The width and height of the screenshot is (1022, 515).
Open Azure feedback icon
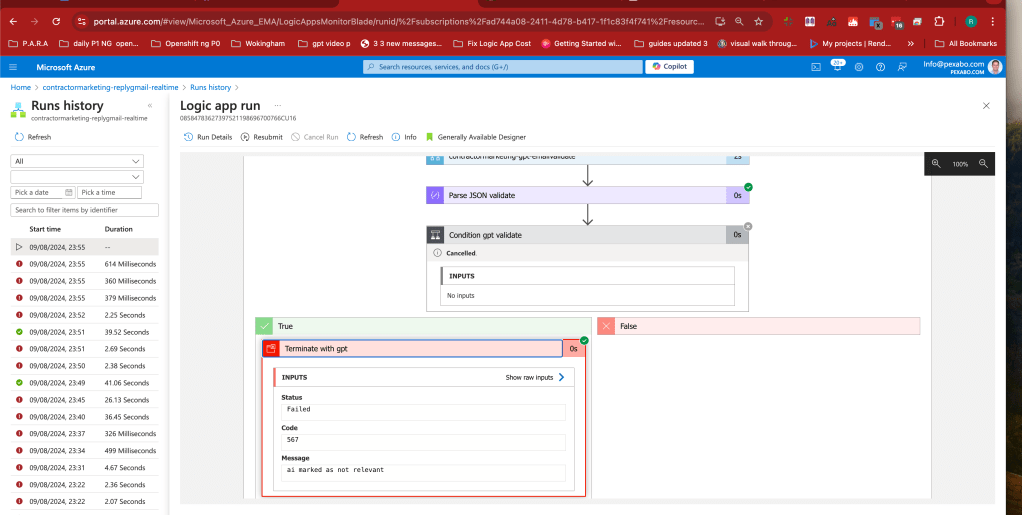pyautogui.click(x=902, y=67)
